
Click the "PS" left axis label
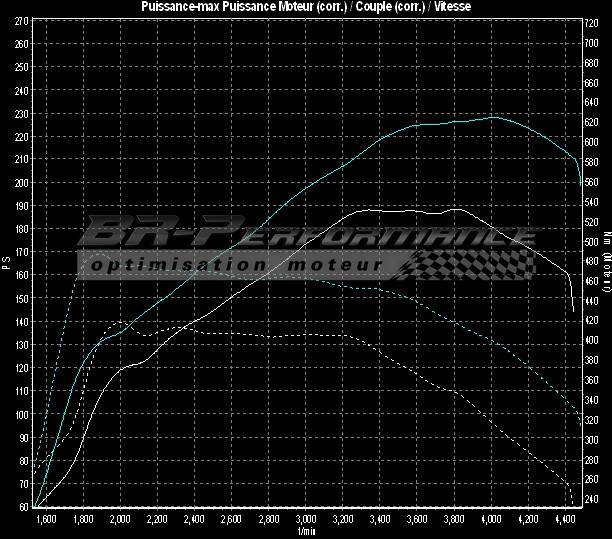(7, 262)
